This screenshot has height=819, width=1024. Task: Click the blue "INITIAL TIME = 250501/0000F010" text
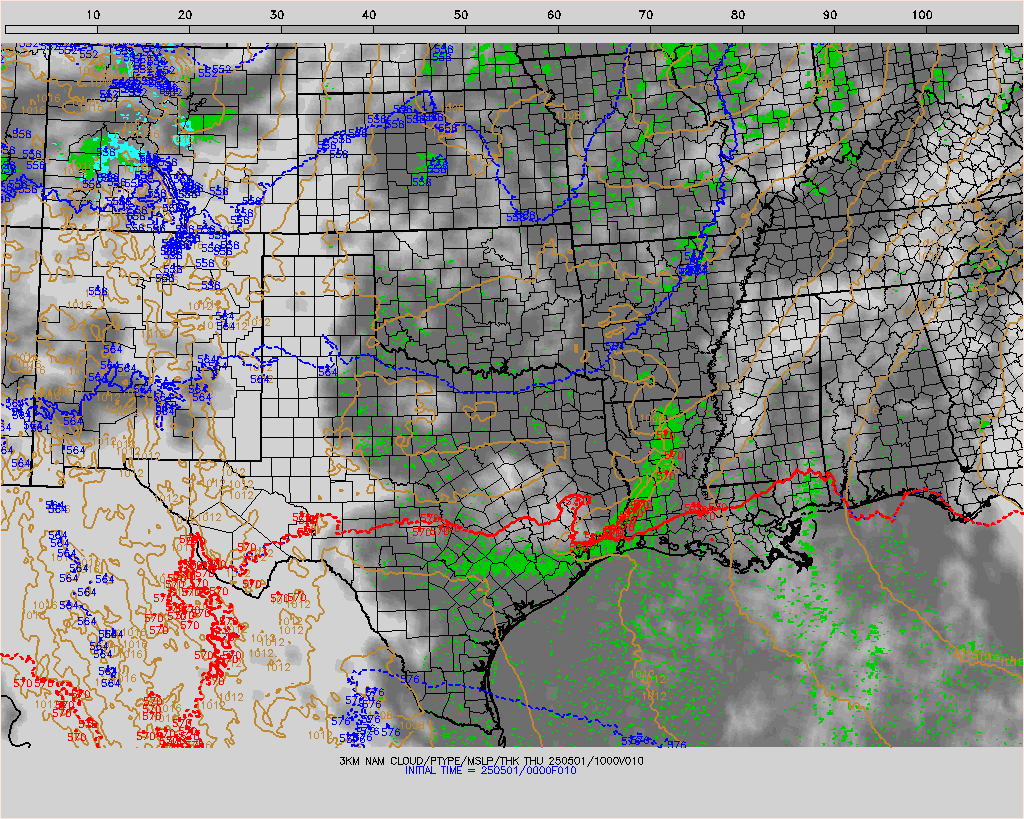pyautogui.click(x=490, y=770)
